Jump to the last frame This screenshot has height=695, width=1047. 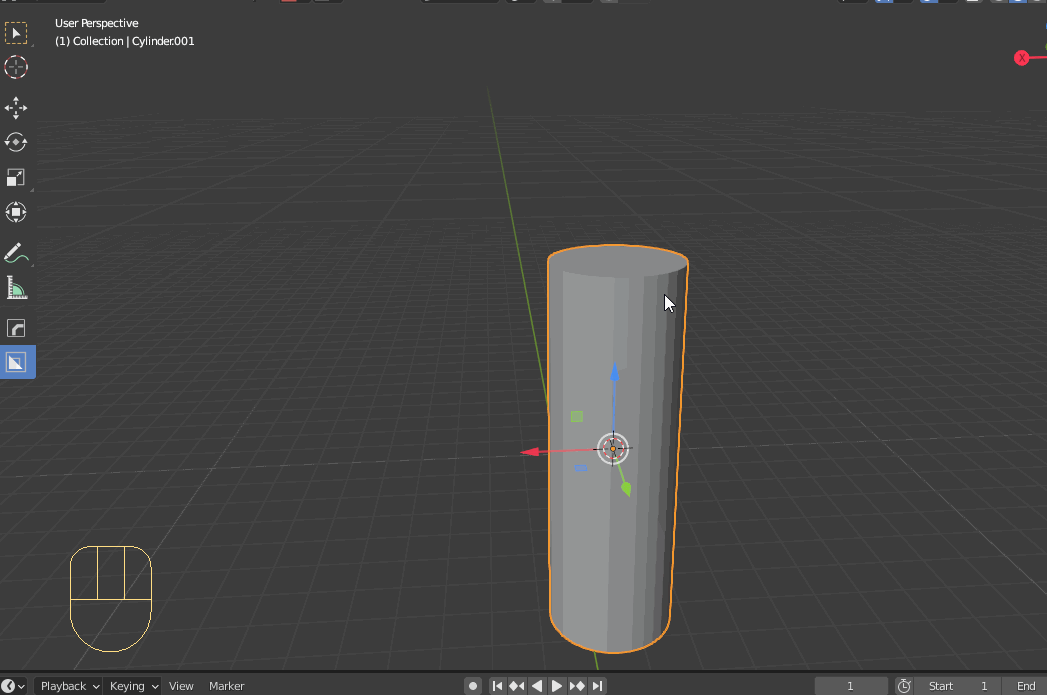598,686
